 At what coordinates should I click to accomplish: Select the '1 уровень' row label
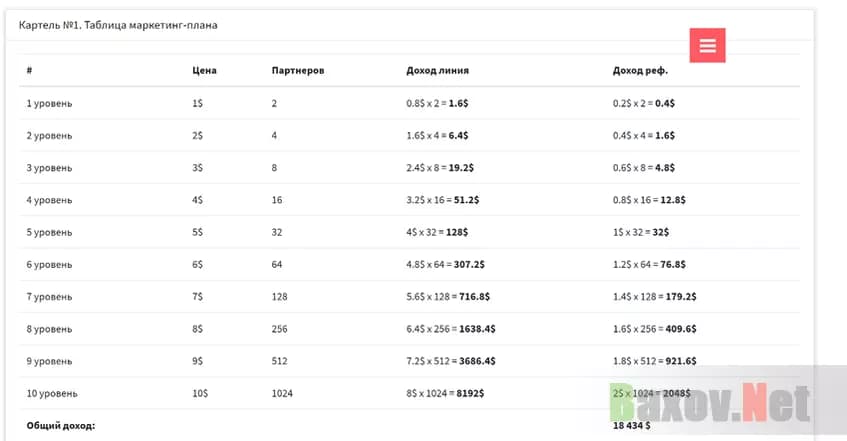(49, 103)
